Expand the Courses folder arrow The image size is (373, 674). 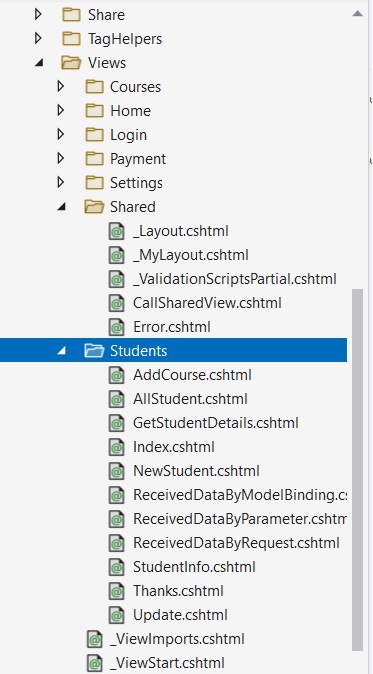(x=61, y=87)
